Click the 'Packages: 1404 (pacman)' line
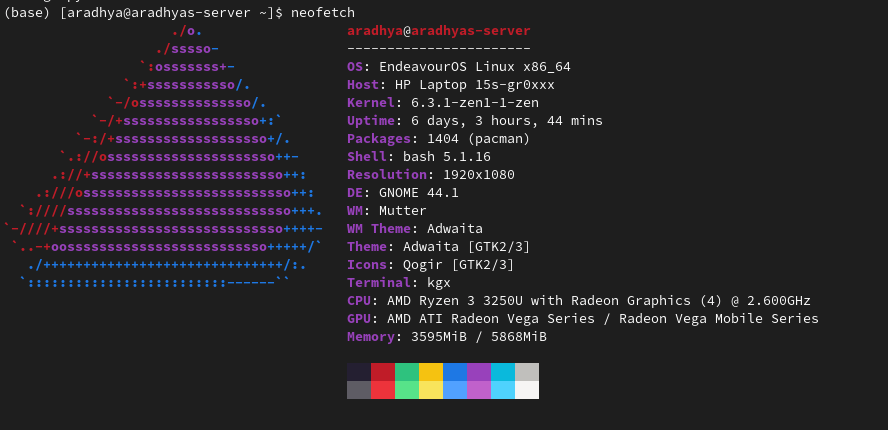Screen dimensions: 888x430 click(x=438, y=139)
